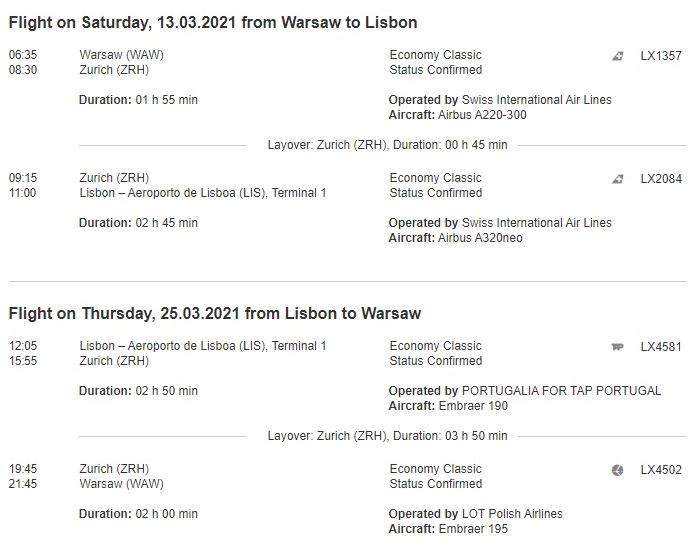Click the Swiss airline logo beside LX1357

(618, 56)
